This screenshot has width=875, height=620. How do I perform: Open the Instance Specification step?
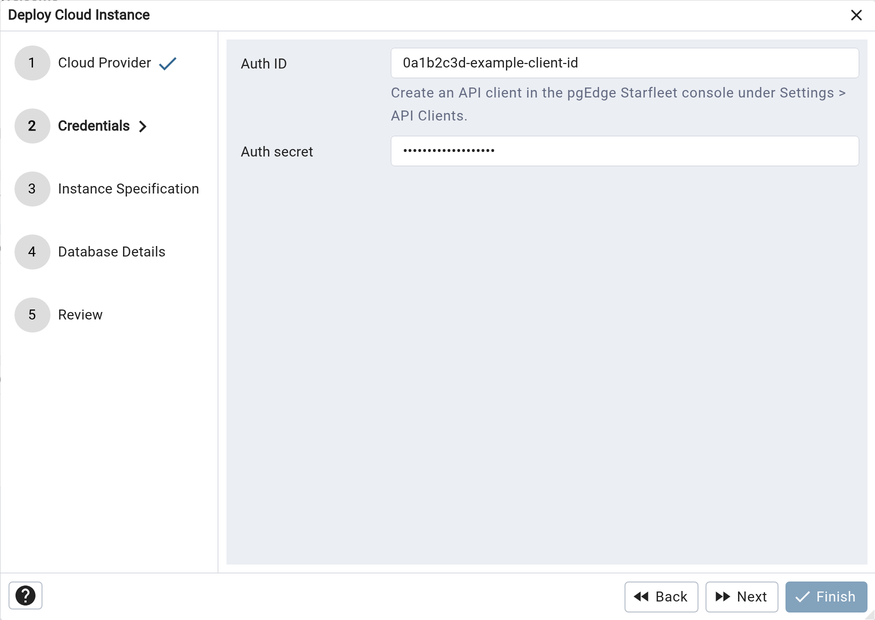pos(128,189)
